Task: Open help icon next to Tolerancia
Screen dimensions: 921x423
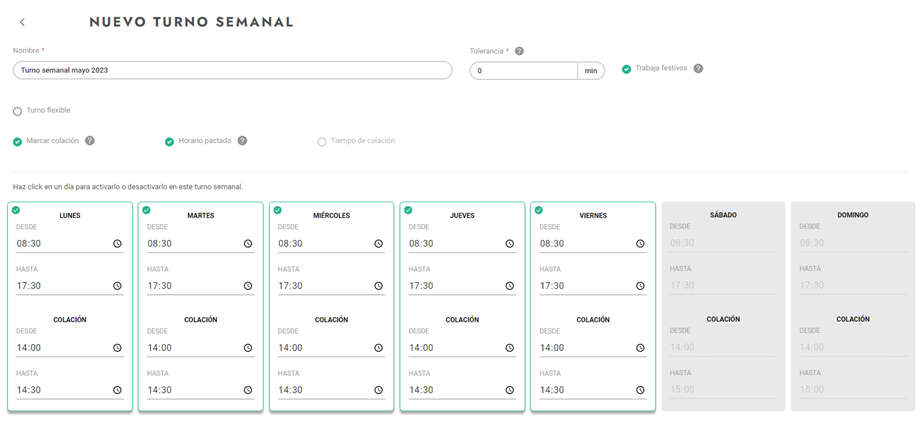Action: (519, 51)
